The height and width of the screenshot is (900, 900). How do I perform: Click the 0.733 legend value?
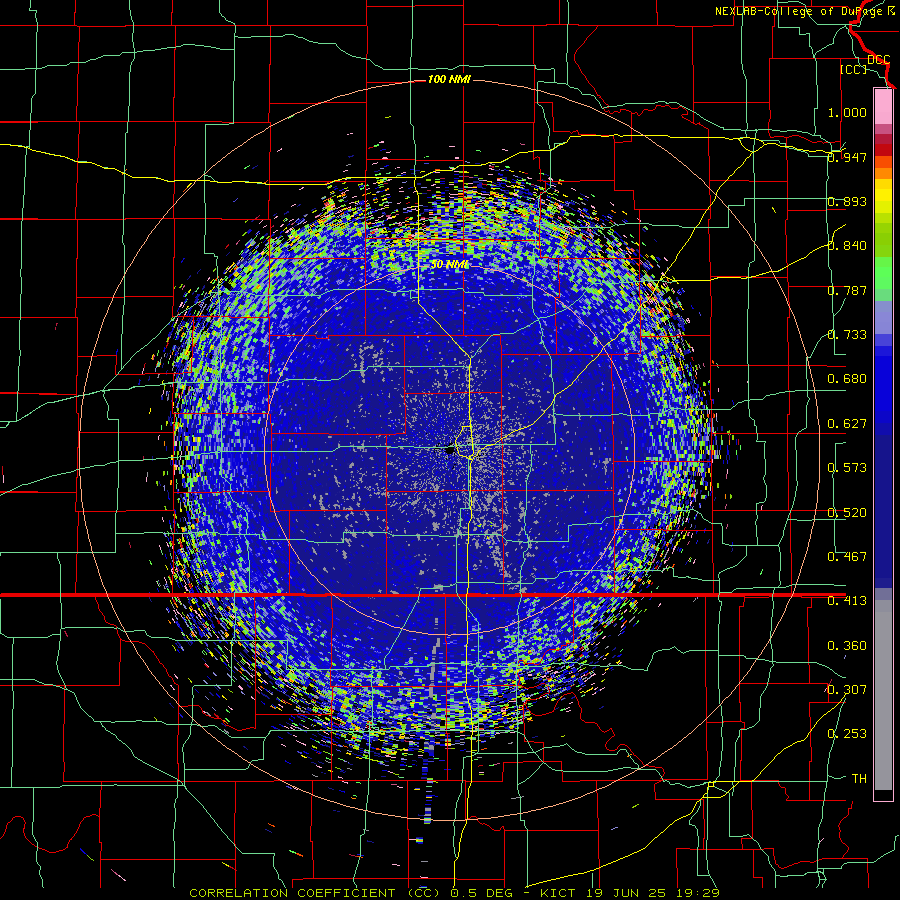[847, 335]
